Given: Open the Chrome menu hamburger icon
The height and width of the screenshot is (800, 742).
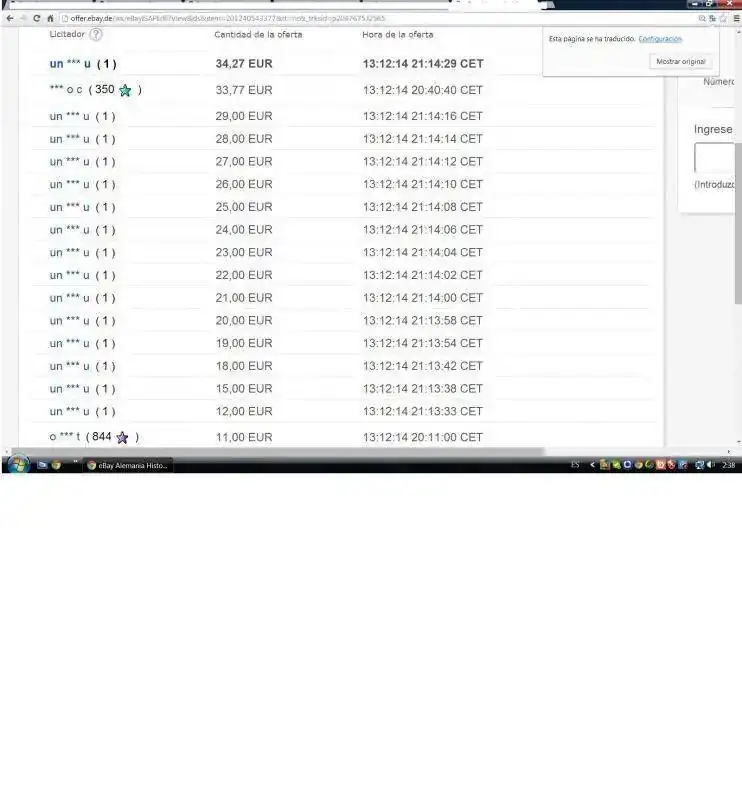Looking at the screenshot, I should pos(735,18).
